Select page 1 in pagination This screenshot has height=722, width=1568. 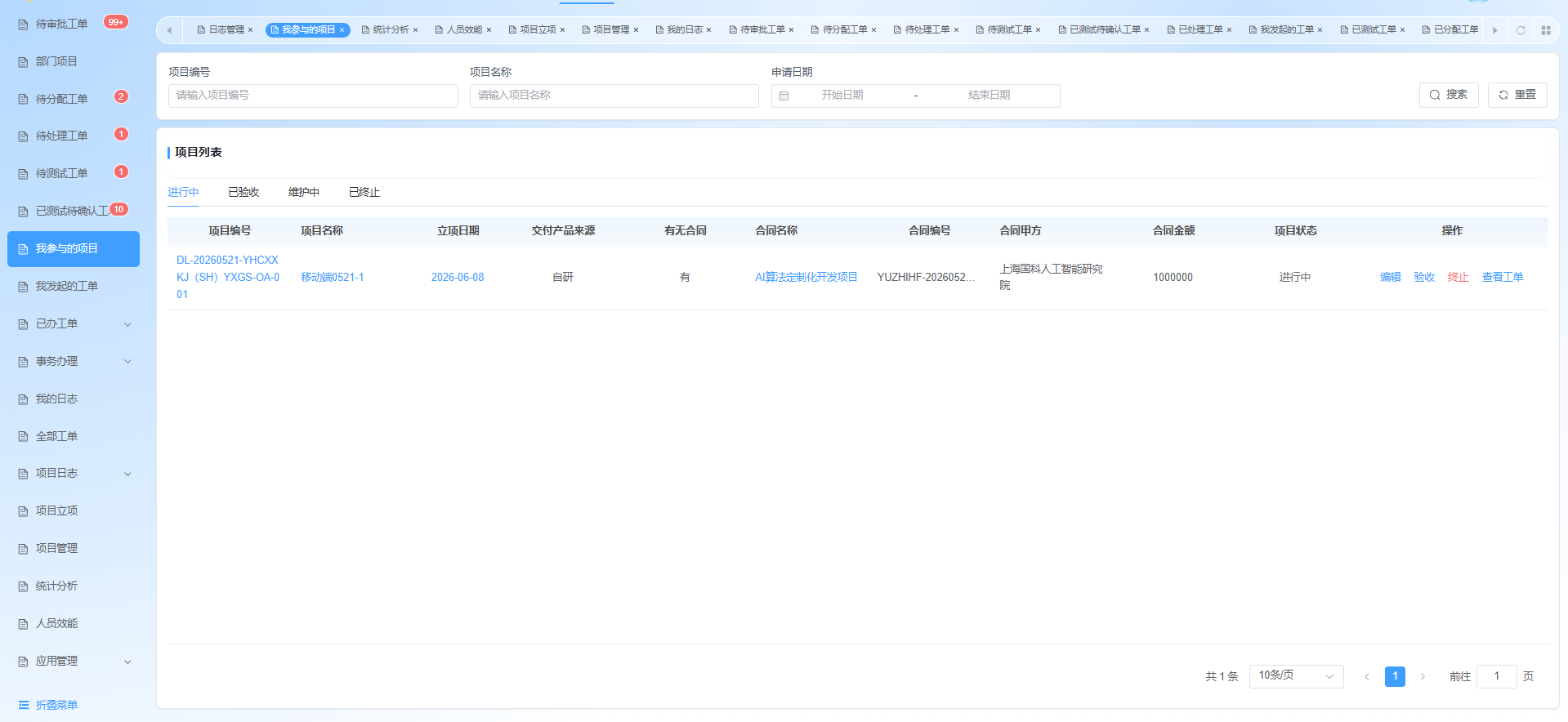pos(1395,676)
